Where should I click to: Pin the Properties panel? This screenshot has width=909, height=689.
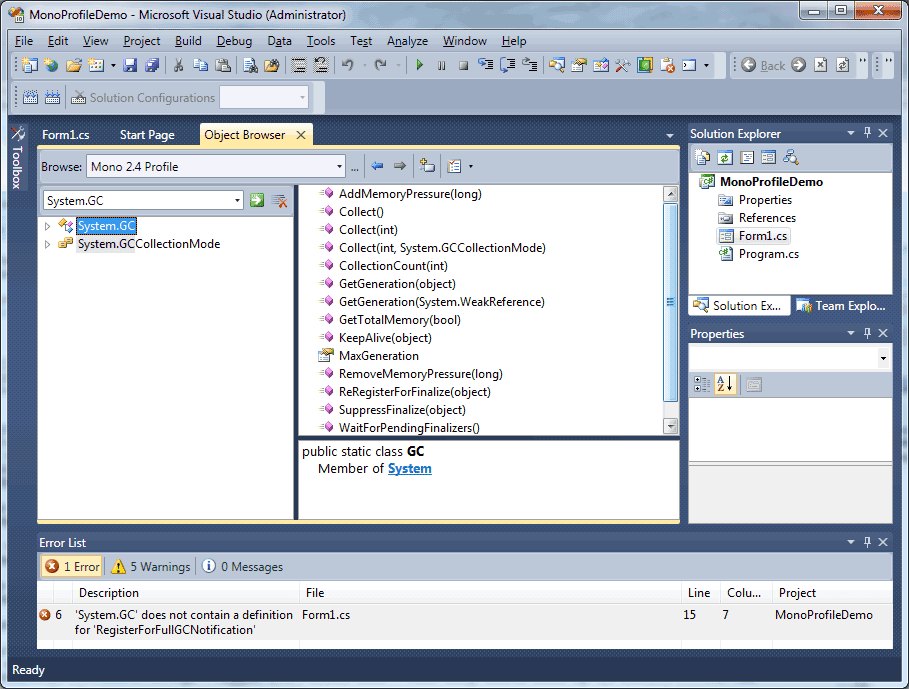coord(867,333)
